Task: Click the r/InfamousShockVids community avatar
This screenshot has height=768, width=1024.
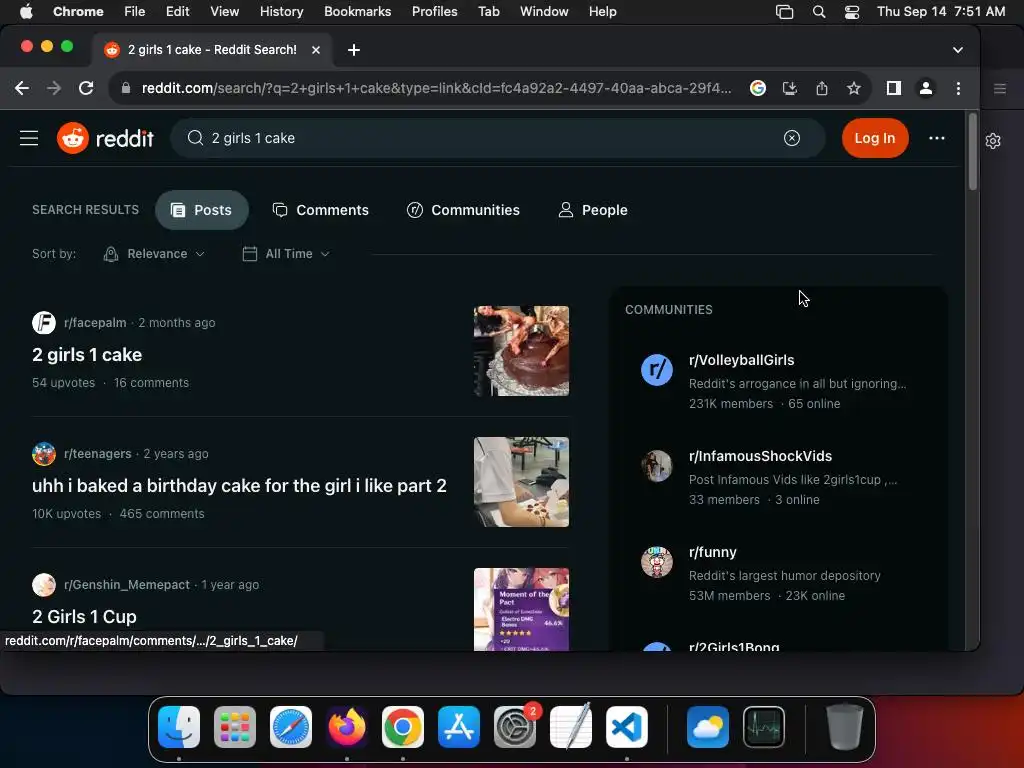Action: click(656, 466)
